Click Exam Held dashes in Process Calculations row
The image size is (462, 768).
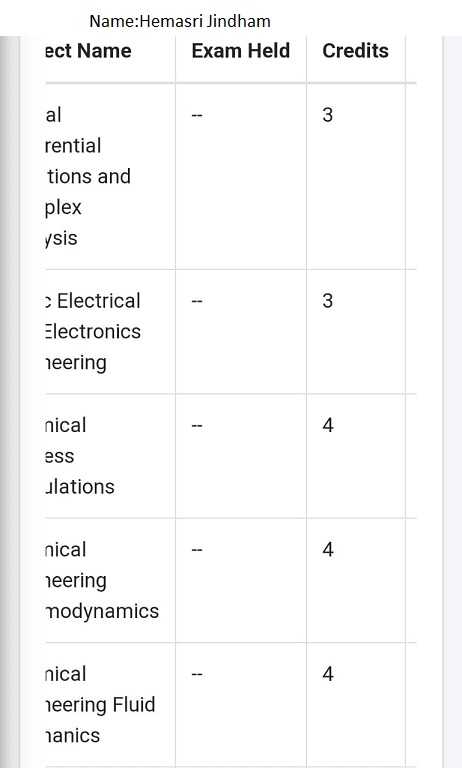(x=197, y=426)
